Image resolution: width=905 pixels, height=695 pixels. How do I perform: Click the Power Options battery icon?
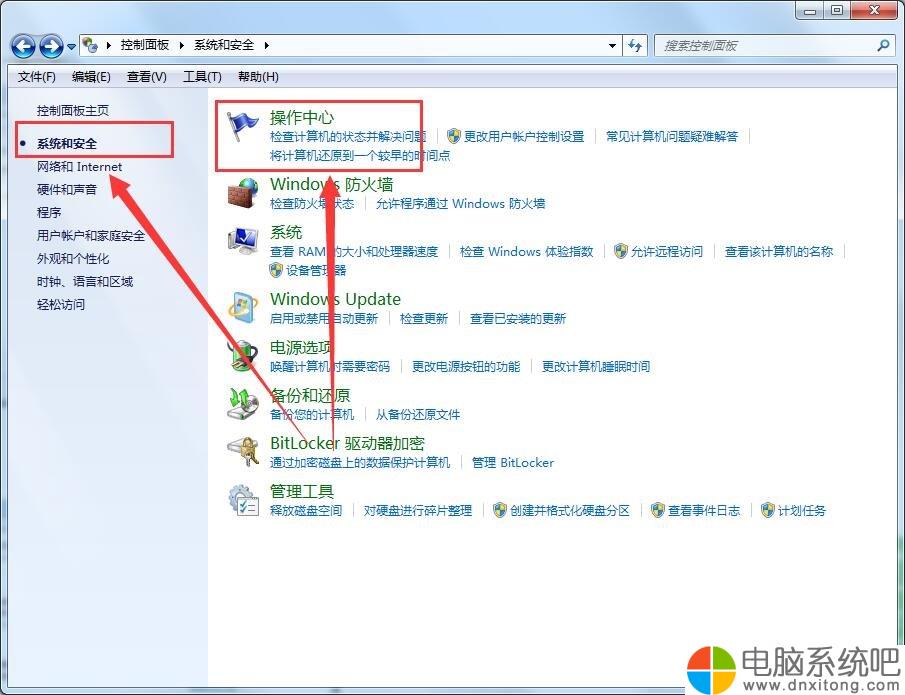coord(243,355)
